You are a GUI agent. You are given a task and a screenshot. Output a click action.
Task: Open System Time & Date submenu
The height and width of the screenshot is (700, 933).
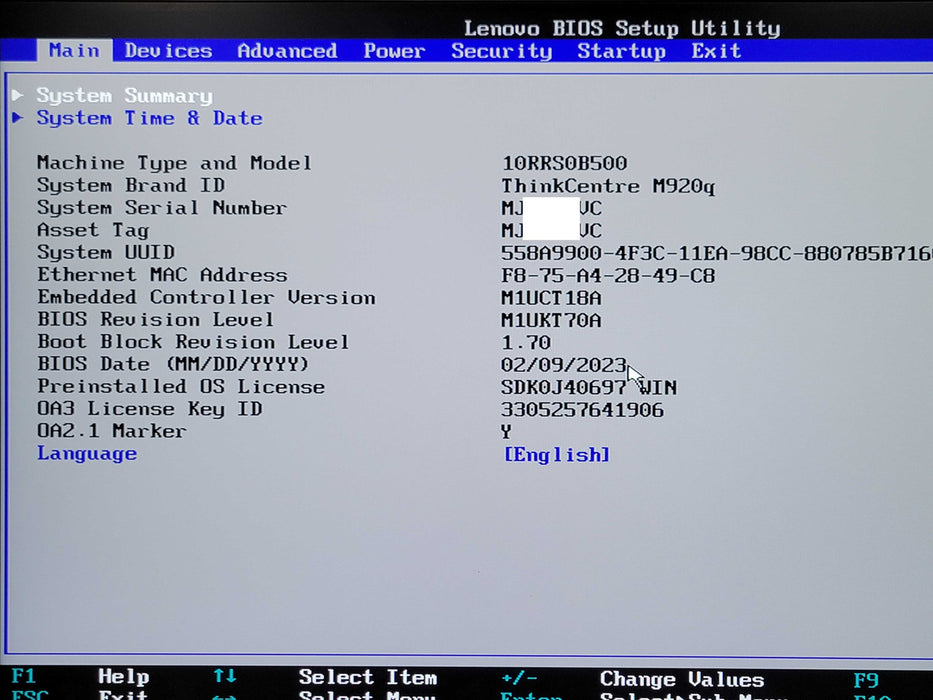(x=149, y=118)
